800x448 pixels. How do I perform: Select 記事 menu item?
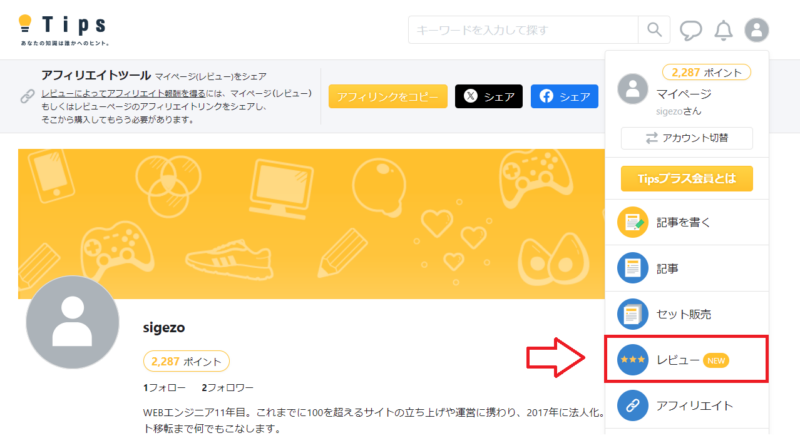point(687,268)
